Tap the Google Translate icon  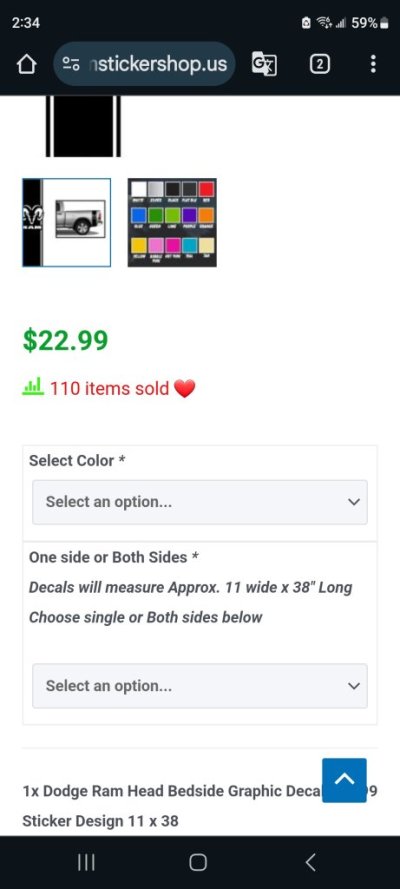[264, 64]
